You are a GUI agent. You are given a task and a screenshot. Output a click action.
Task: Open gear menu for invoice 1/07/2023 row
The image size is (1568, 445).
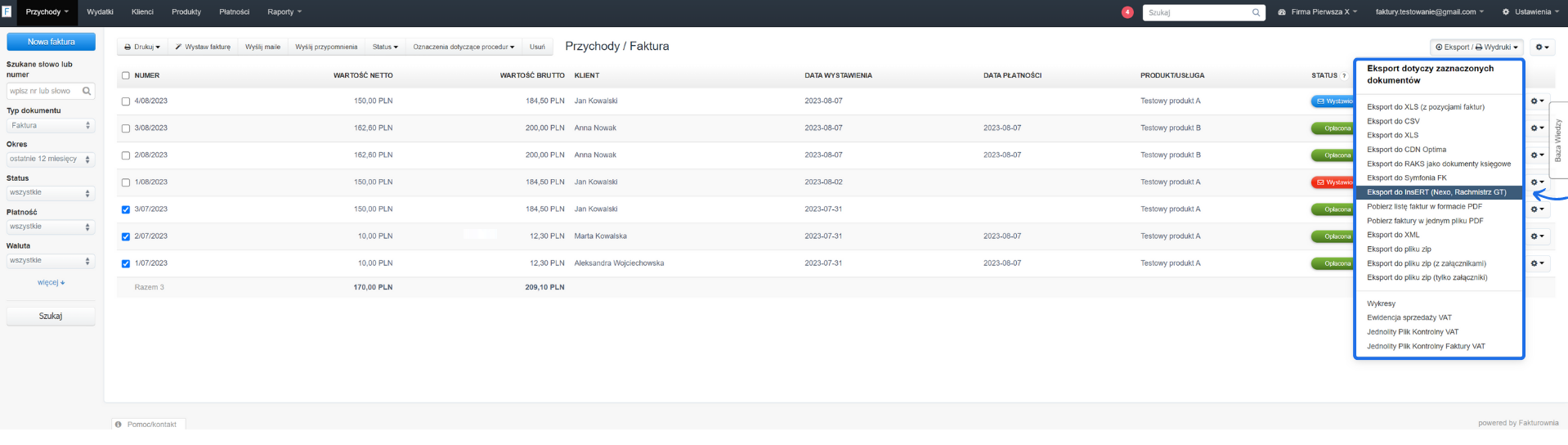click(1537, 263)
